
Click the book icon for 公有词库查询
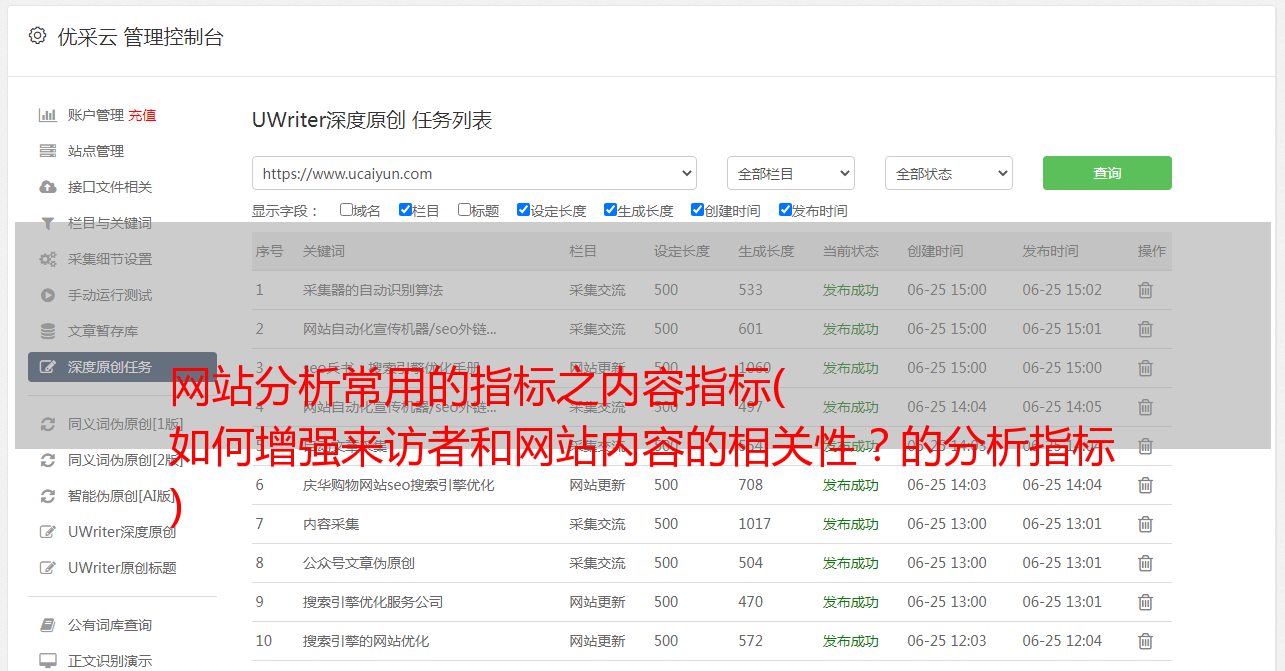[47, 625]
